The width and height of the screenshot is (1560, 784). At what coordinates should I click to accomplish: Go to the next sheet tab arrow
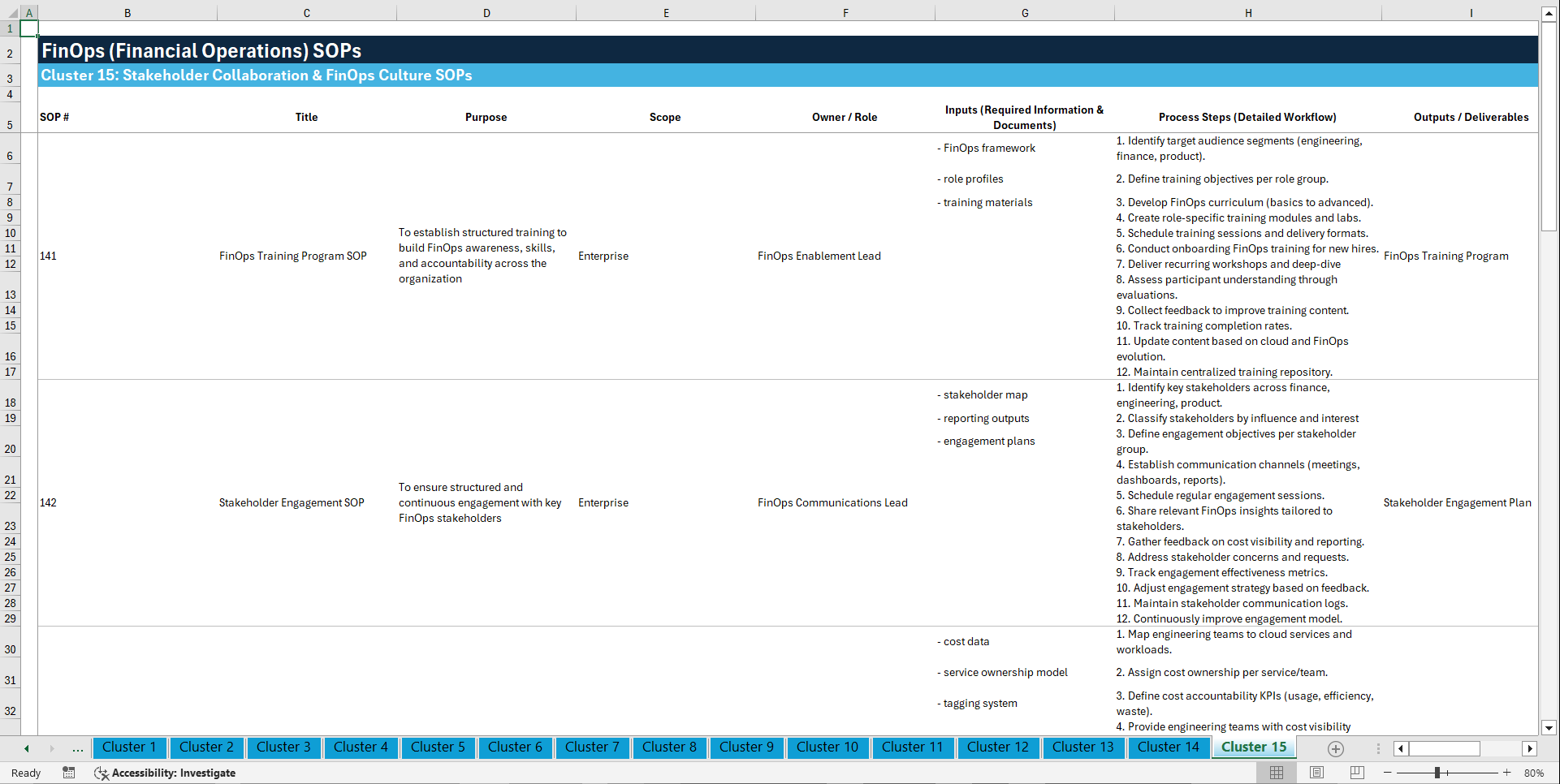(52, 748)
